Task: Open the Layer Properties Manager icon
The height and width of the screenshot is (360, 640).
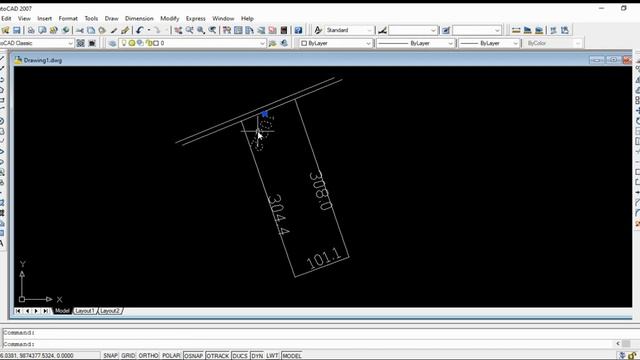Action: click(x=112, y=43)
